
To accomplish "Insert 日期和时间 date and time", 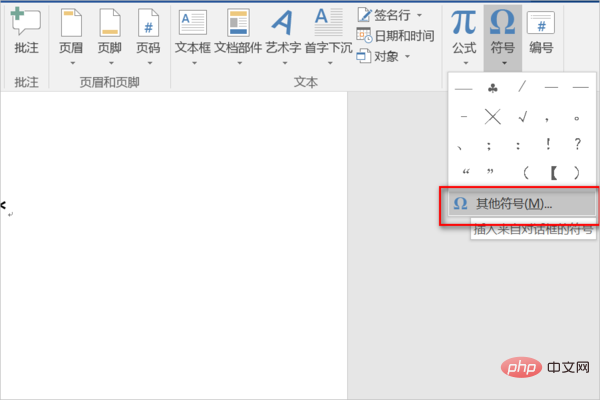I will (x=396, y=36).
